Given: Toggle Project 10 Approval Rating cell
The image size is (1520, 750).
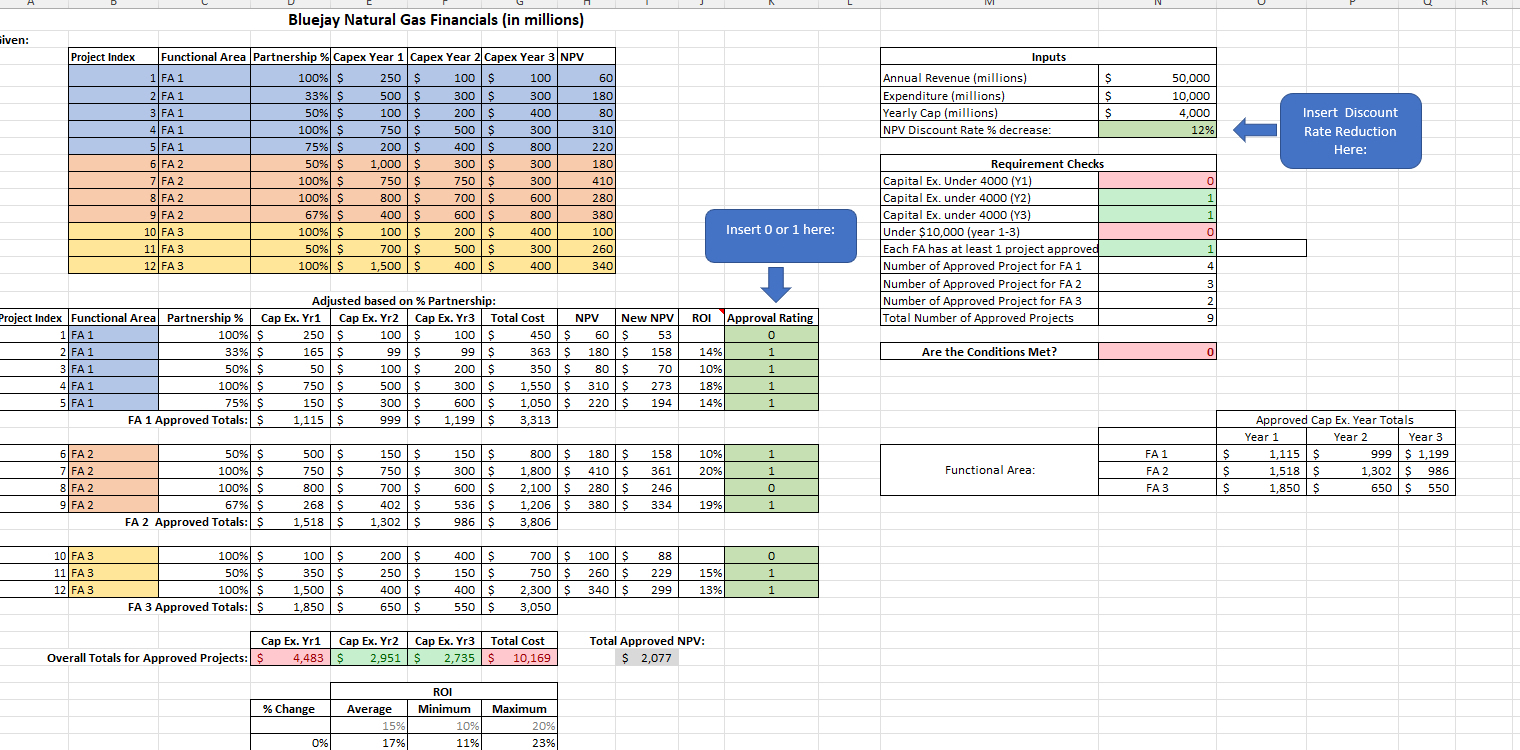Looking at the screenshot, I should [x=770, y=555].
